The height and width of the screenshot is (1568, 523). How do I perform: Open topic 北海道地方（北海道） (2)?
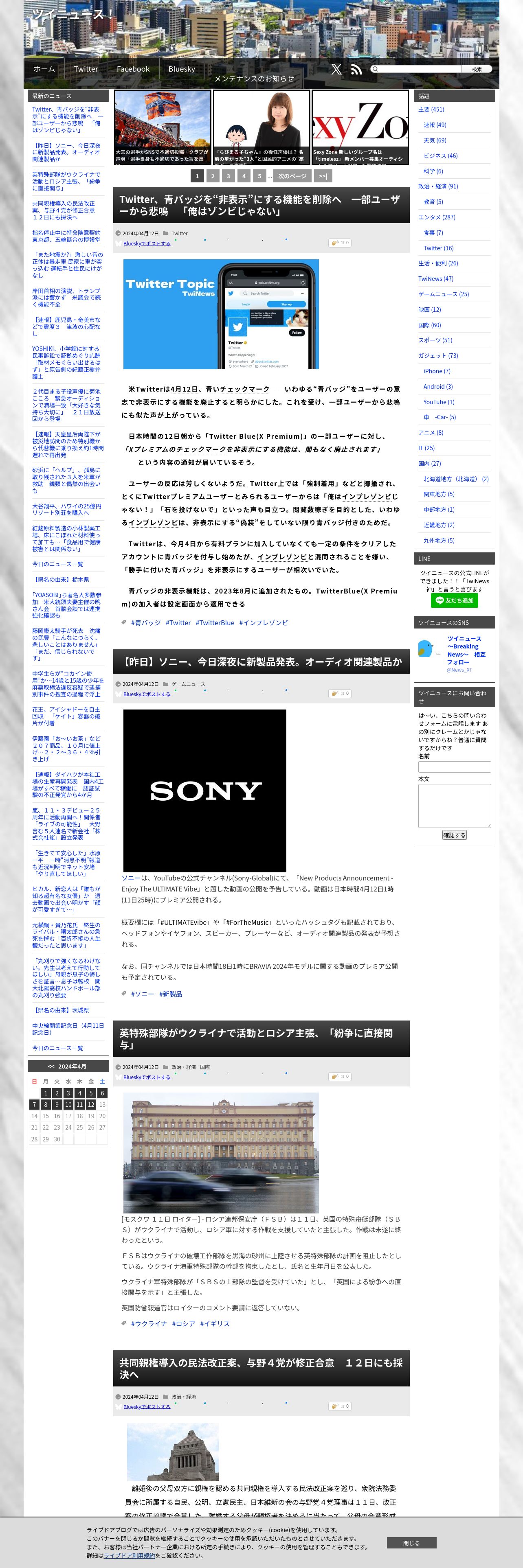[x=456, y=479]
